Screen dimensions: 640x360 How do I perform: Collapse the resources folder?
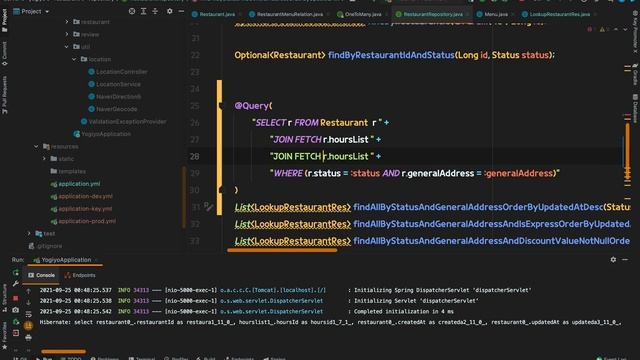click(x=36, y=146)
